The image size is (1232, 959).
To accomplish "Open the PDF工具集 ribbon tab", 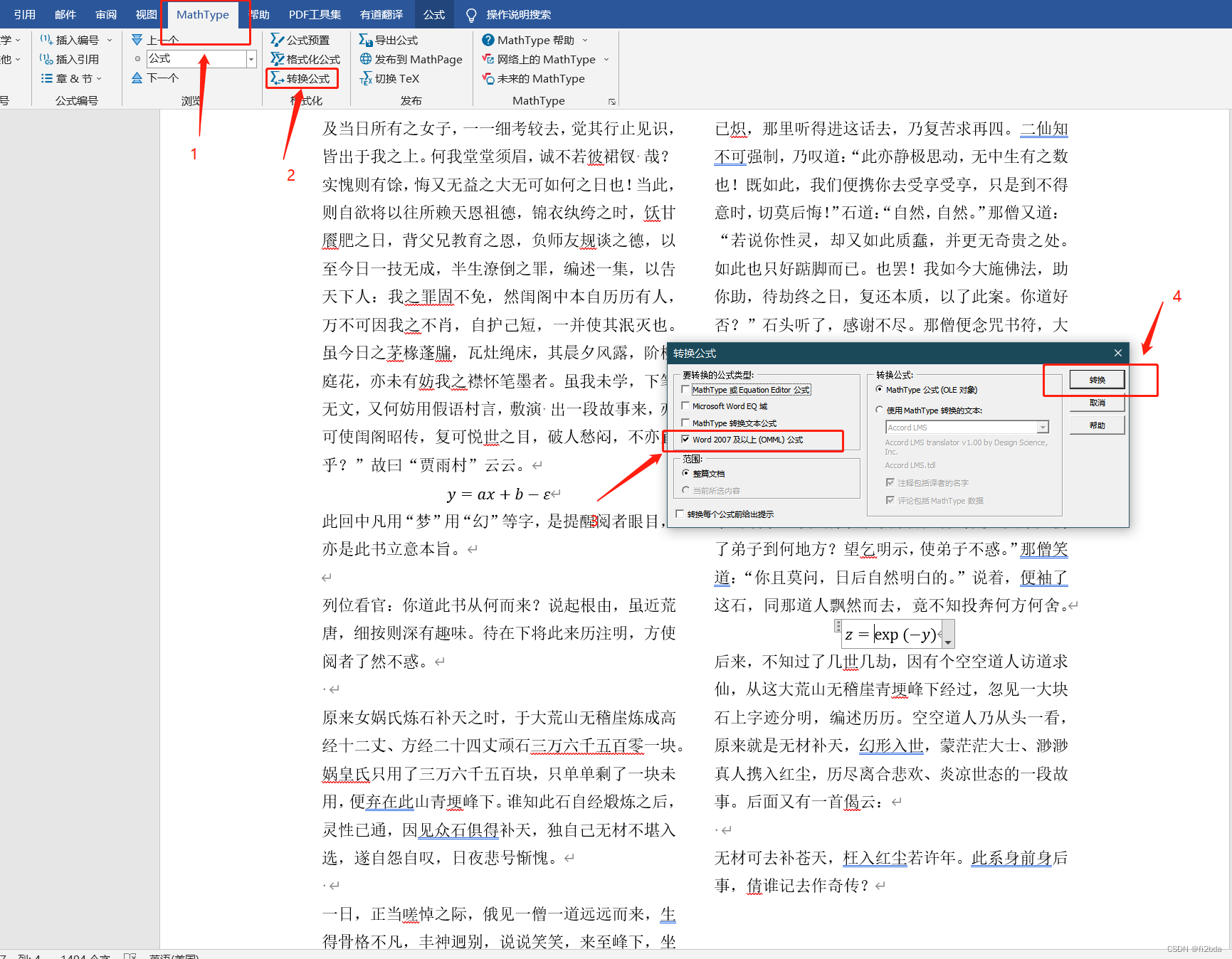I will 315,14.
